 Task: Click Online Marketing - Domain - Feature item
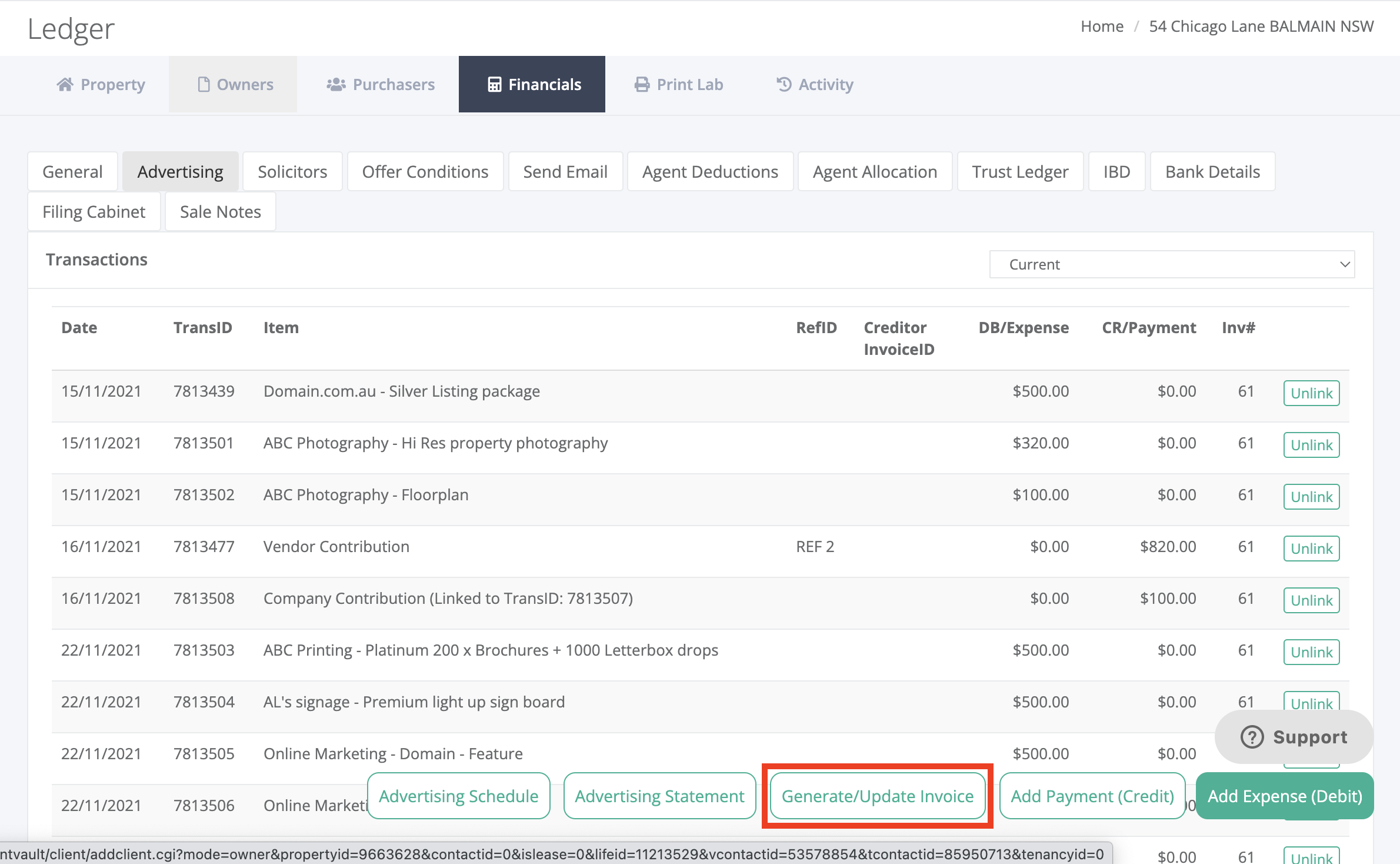[x=393, y=754]
